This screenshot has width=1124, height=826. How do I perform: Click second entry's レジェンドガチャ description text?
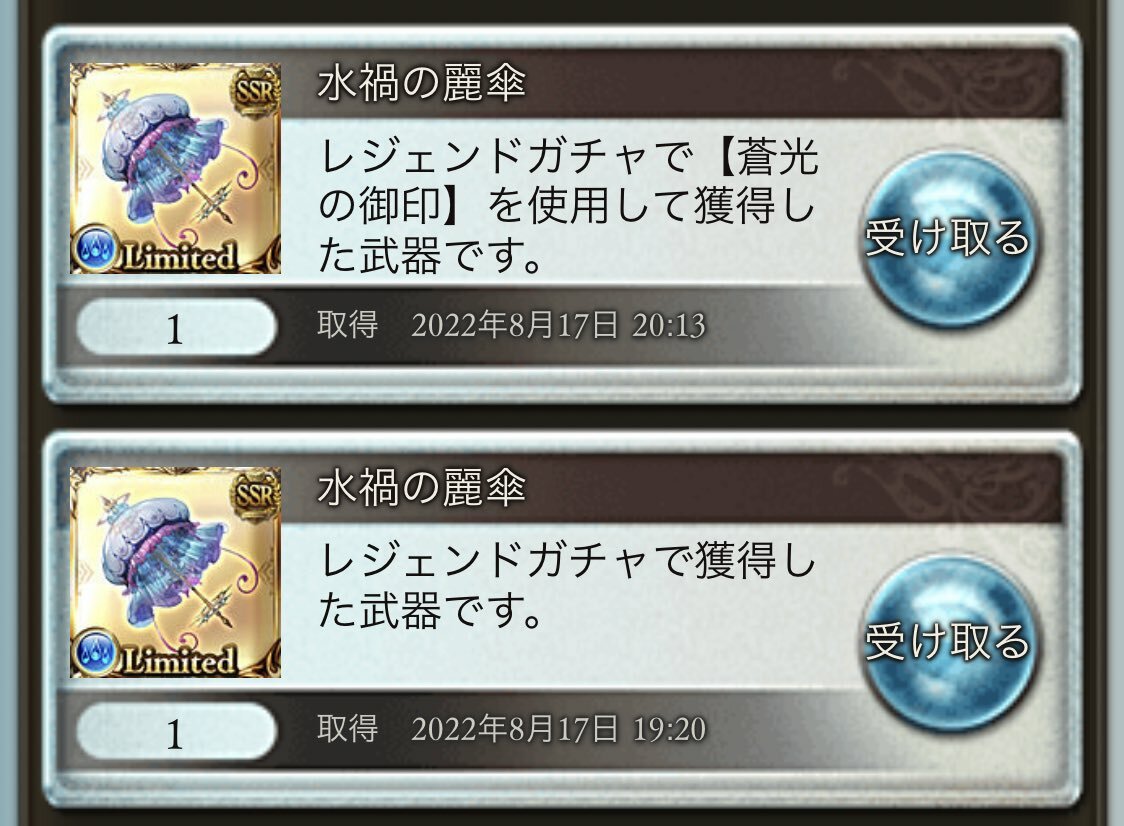567,584
